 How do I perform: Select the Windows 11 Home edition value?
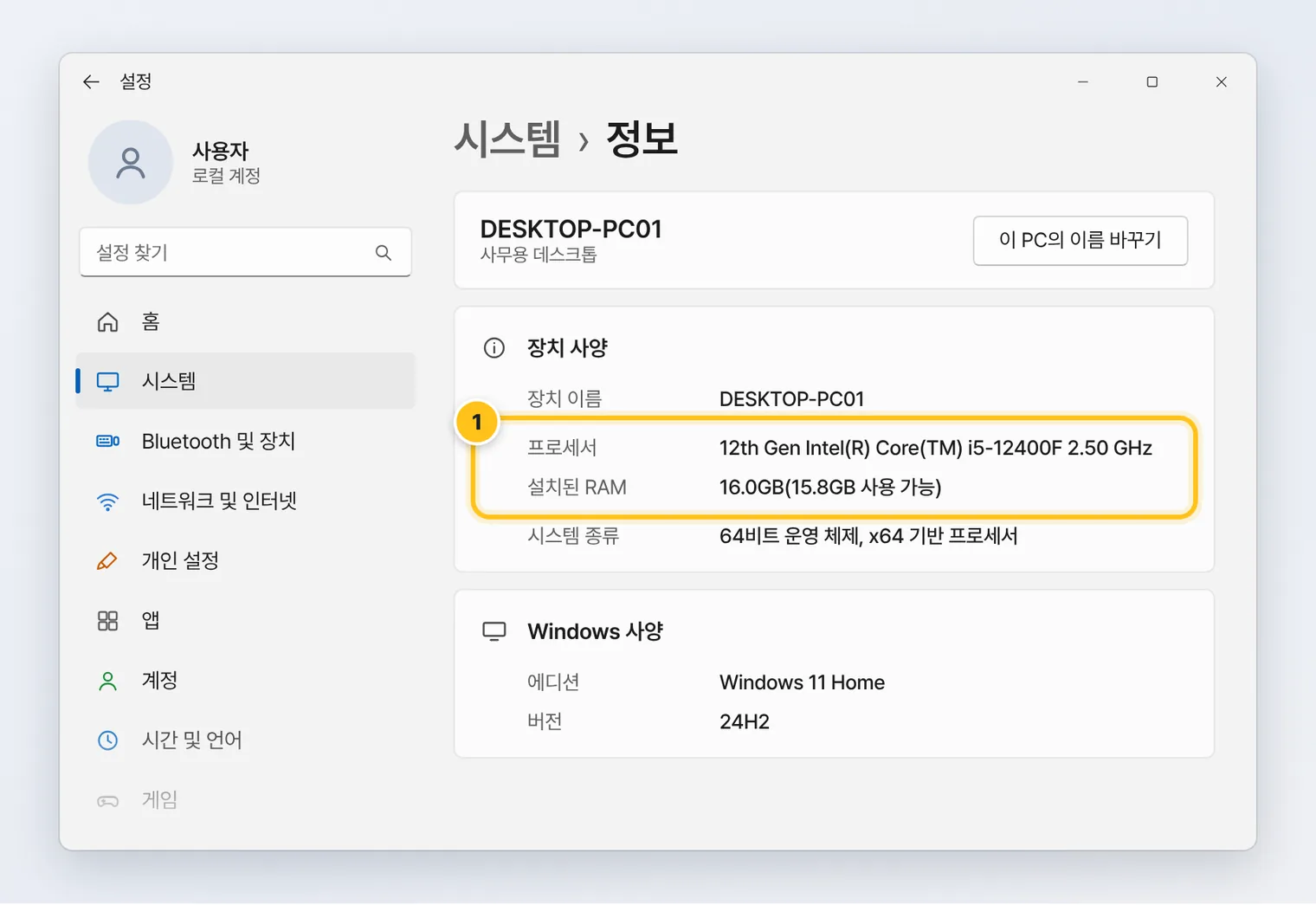pos(802,682)
